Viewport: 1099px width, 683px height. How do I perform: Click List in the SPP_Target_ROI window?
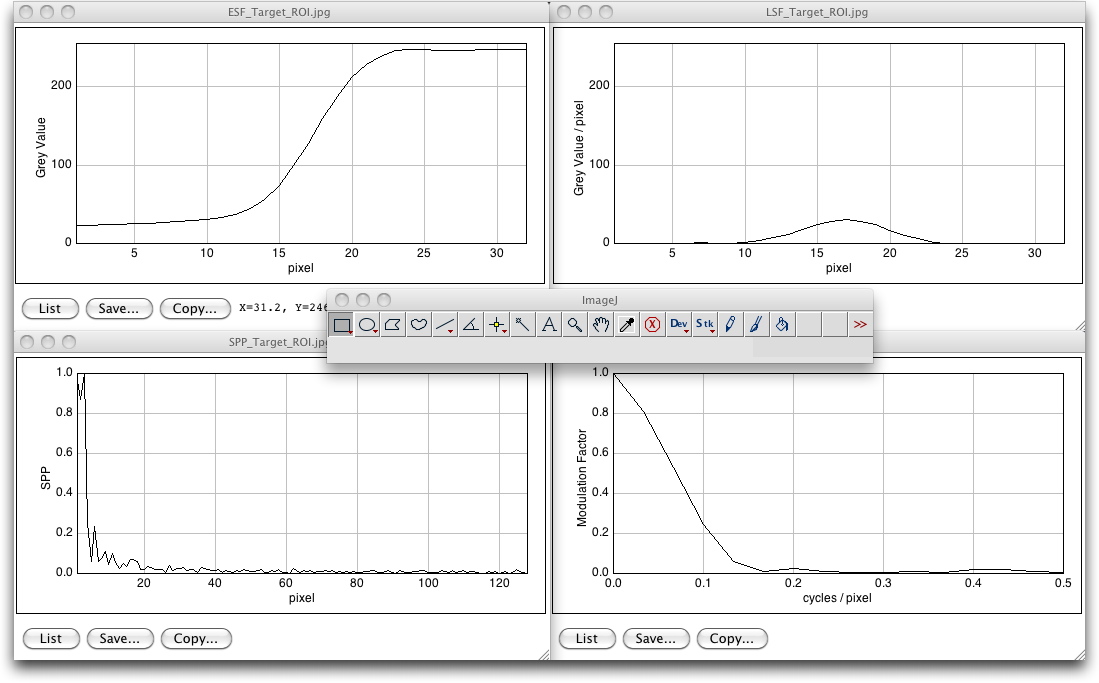(x=50, y=638)
